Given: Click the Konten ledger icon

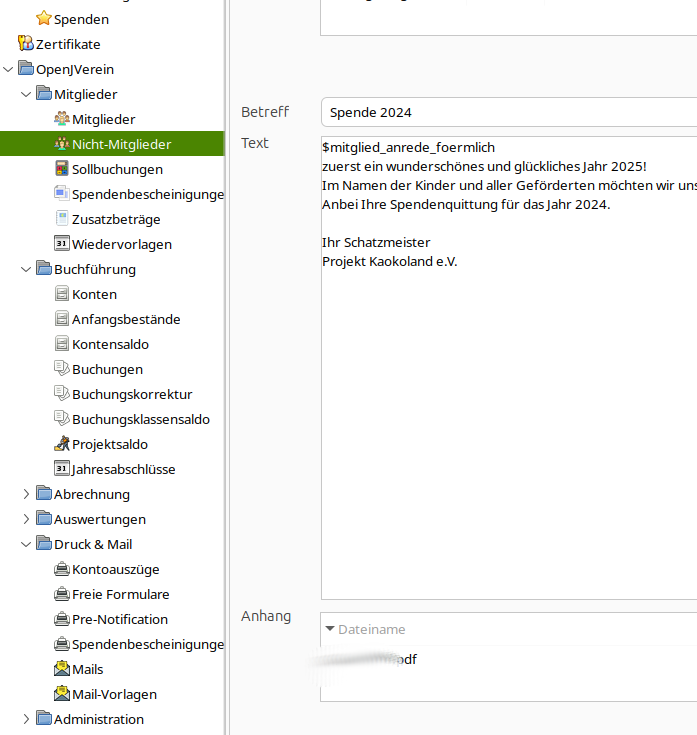Looking at the screenshot, I should pyautogui.click(x=62, y=293).
